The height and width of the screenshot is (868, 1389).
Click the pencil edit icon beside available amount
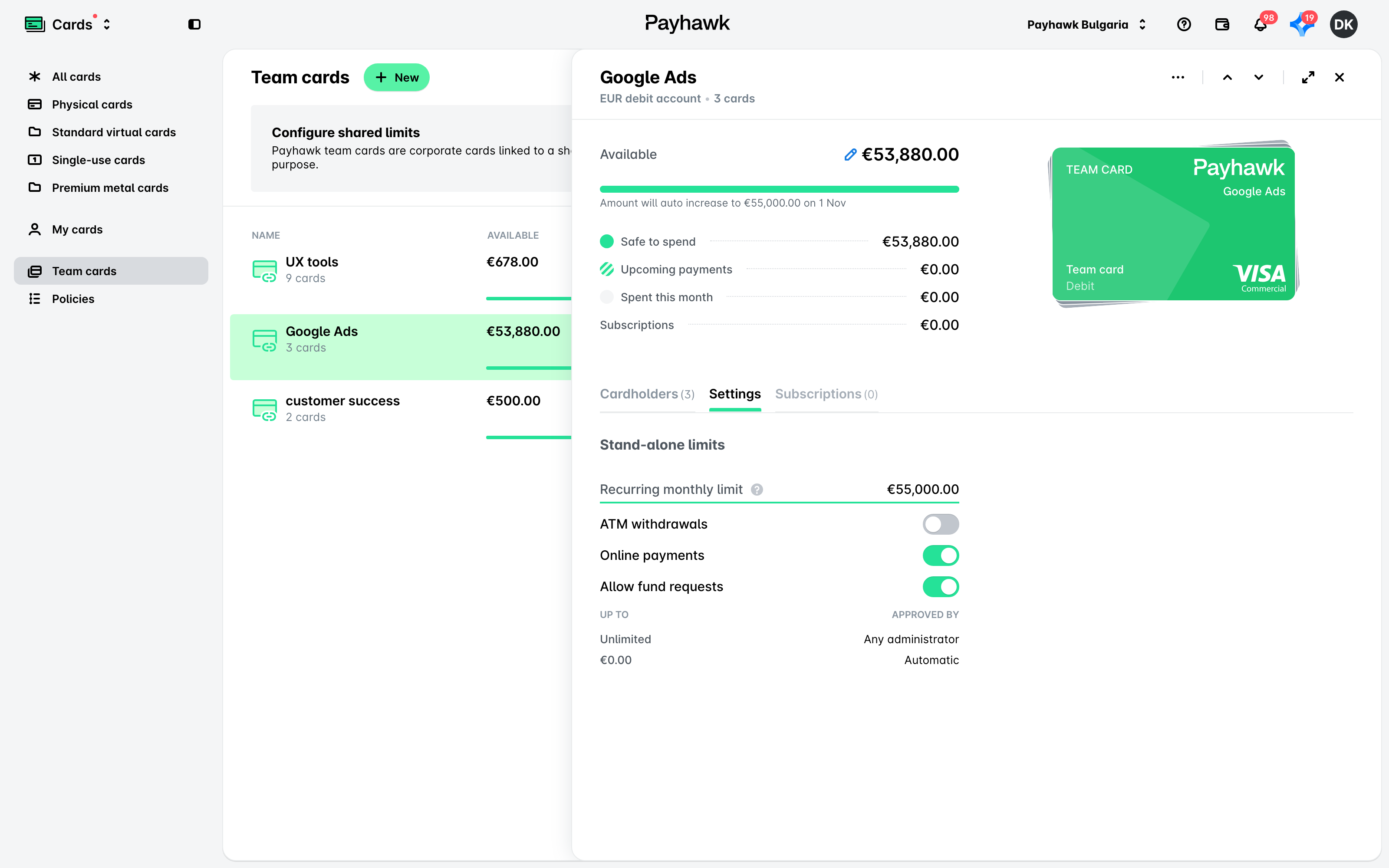point(850,155)
